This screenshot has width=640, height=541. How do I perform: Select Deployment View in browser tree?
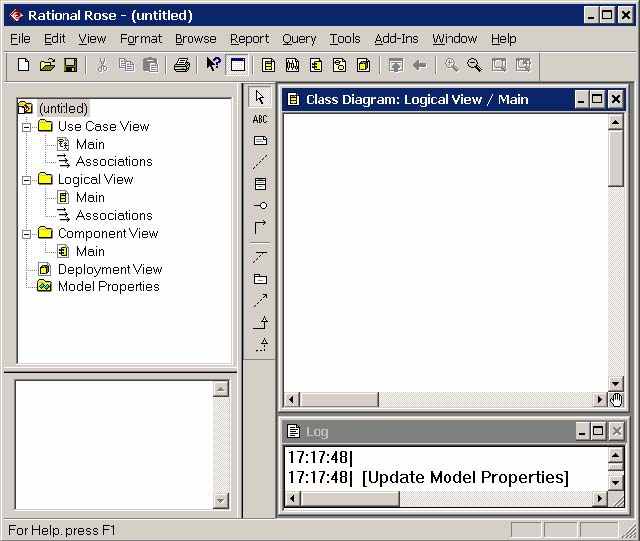pos(110,269)
